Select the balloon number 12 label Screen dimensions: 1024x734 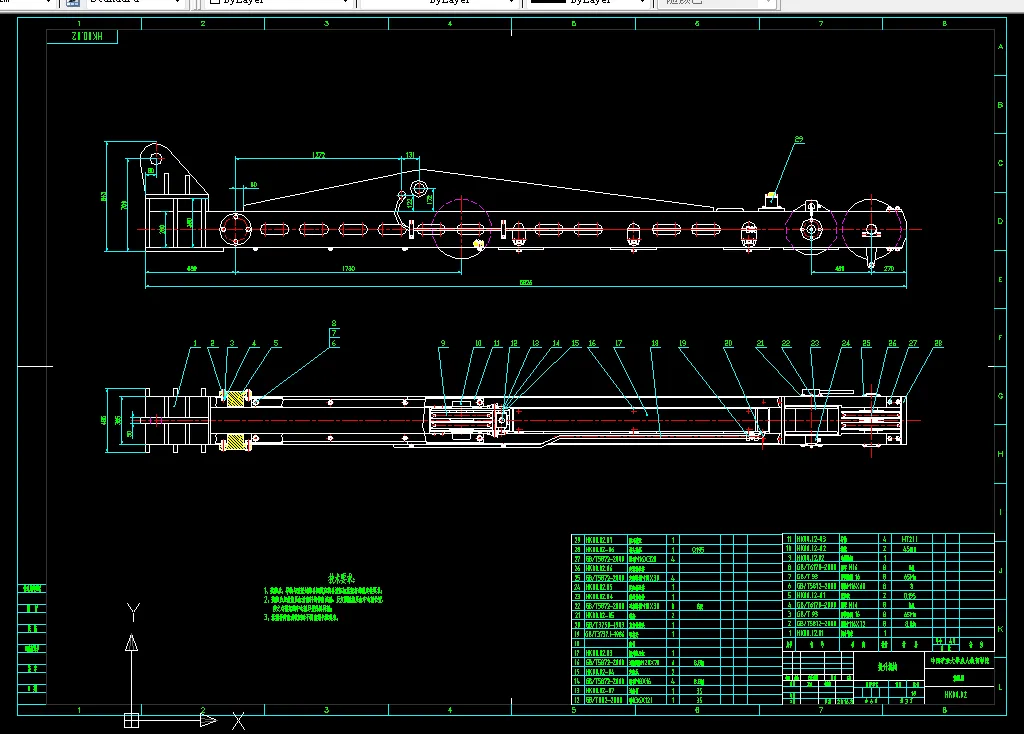pyautogui.click(x=514, y=343)
